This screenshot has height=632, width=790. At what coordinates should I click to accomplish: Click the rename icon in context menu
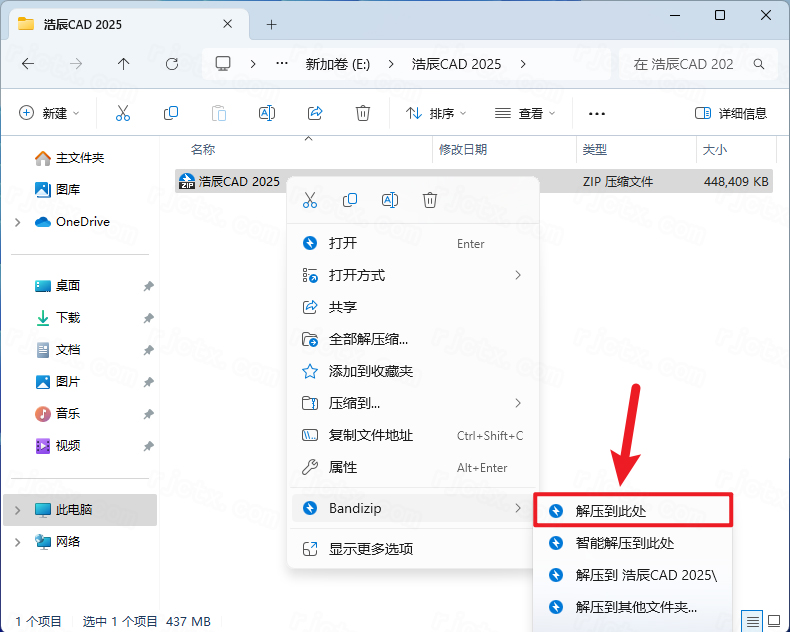[x=390, y=200]
